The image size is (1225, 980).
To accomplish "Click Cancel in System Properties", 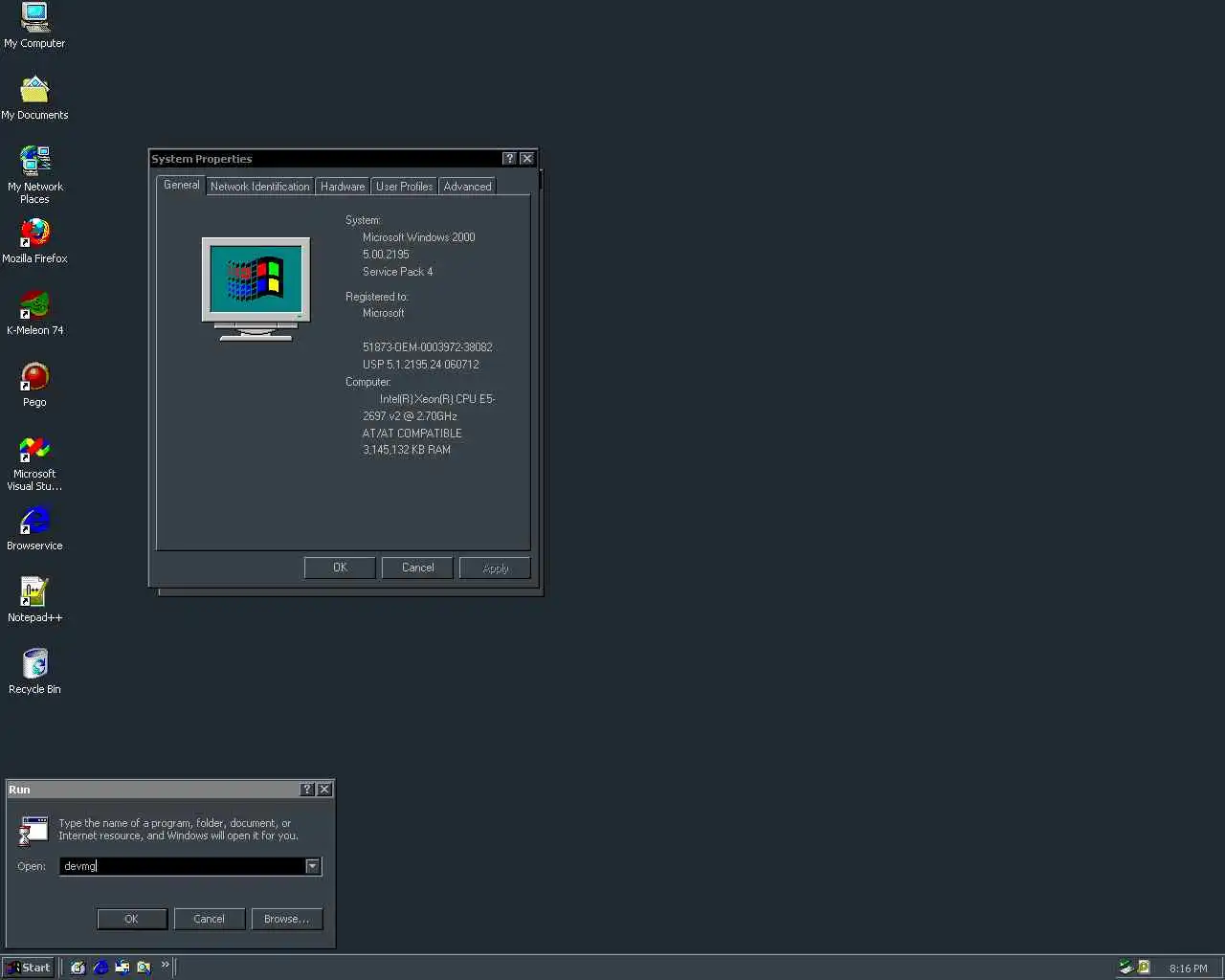I will (x=417, y=568).
